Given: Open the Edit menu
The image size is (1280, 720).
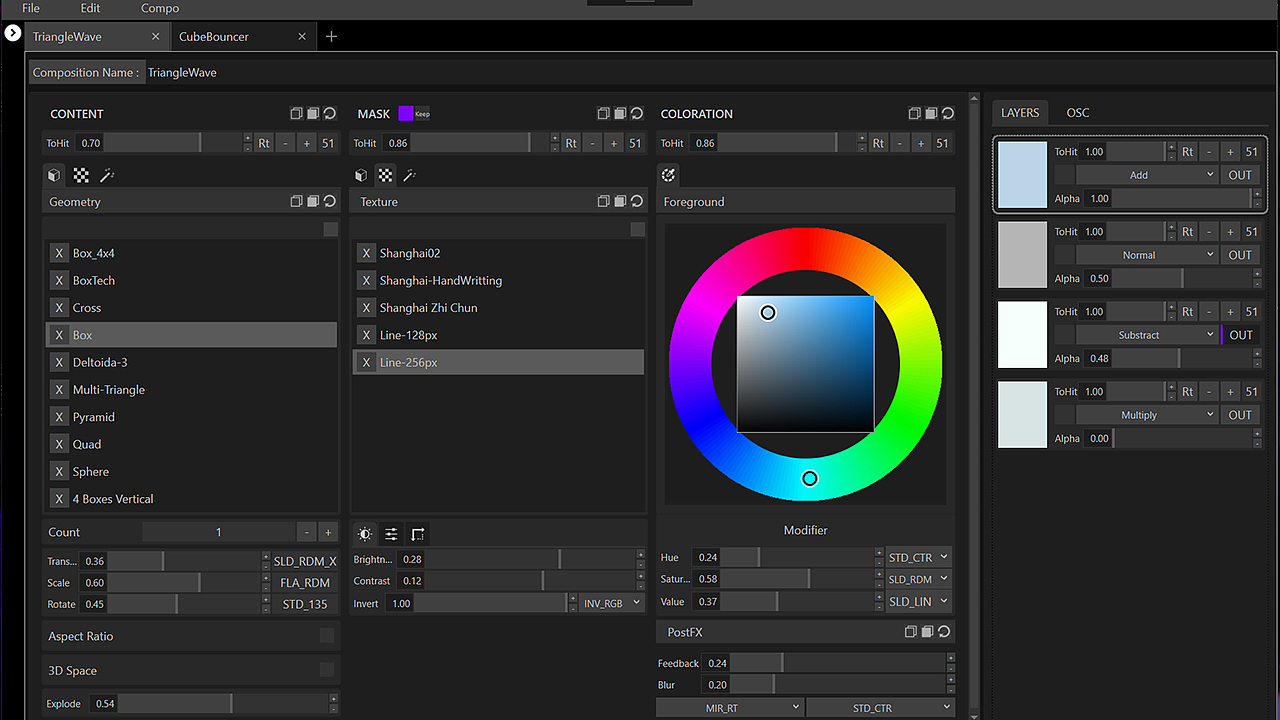Looking at the screenshot, I should coord(90,8).
